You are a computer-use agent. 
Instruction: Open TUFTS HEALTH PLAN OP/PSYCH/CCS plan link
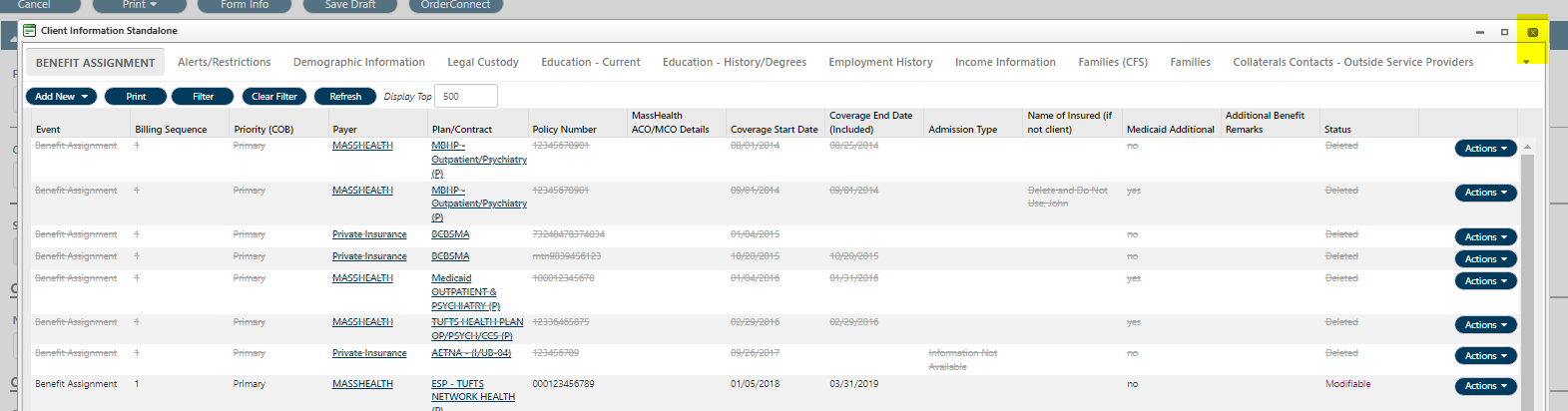coord(477,329)
